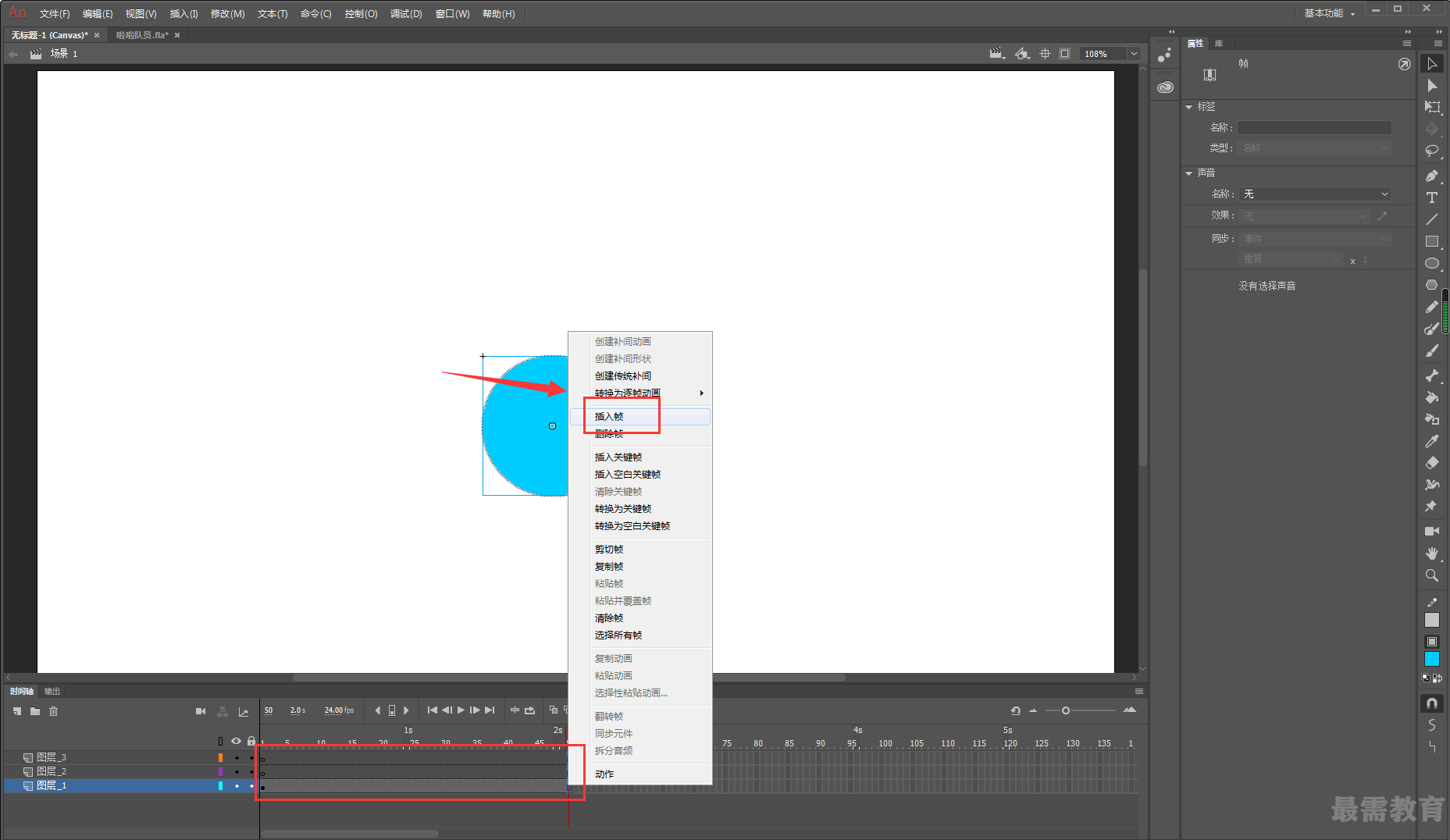Click the gray stroke color swatch

(x=1432, y=620)
